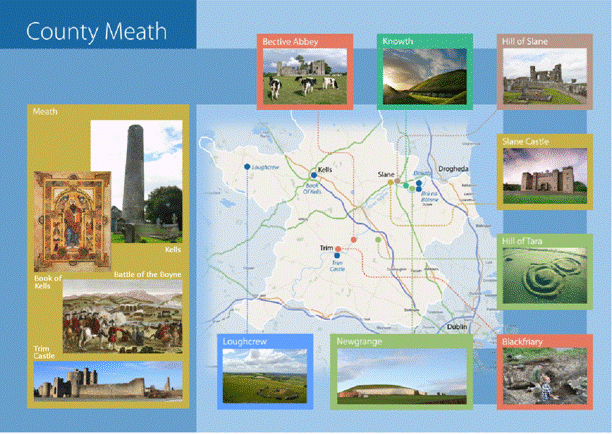
Task: Open the Knowth mound photo
Action: click(x=424, y=76)
